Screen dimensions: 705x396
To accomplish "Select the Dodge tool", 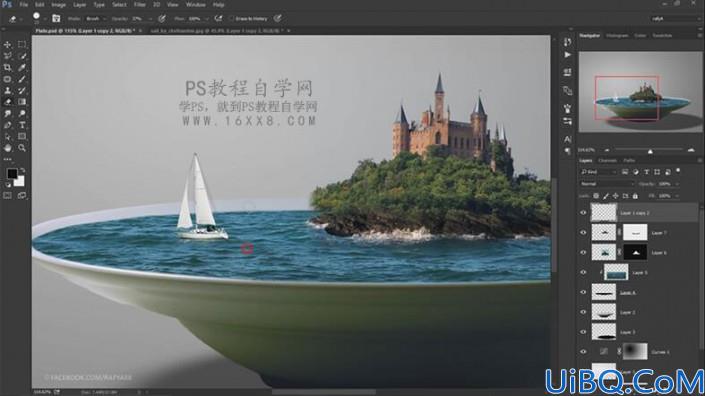I will pos(22,114).
